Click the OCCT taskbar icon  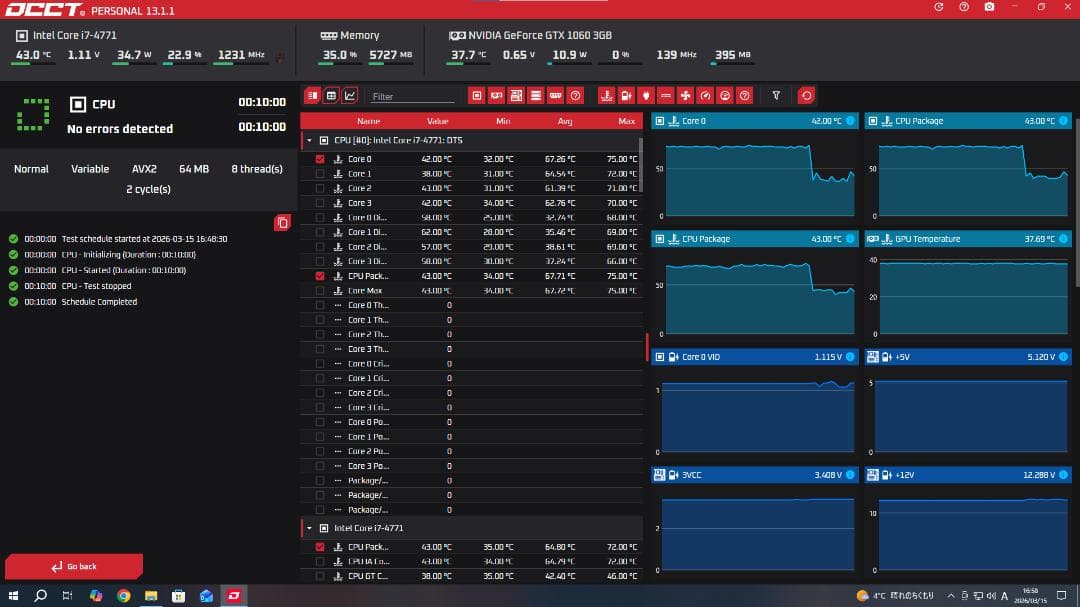click(233, 596)
